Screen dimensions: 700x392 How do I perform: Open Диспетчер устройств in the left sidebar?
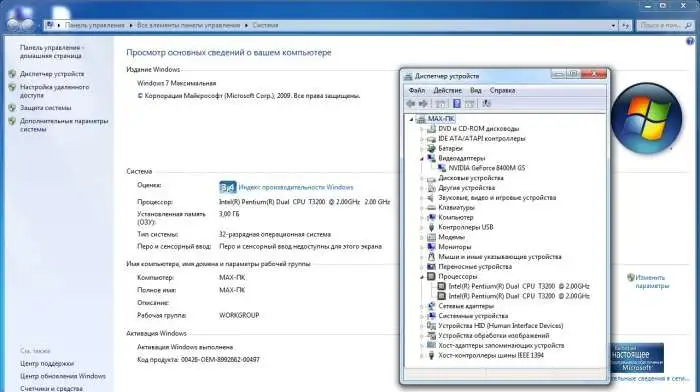click(x=52, y=74)
